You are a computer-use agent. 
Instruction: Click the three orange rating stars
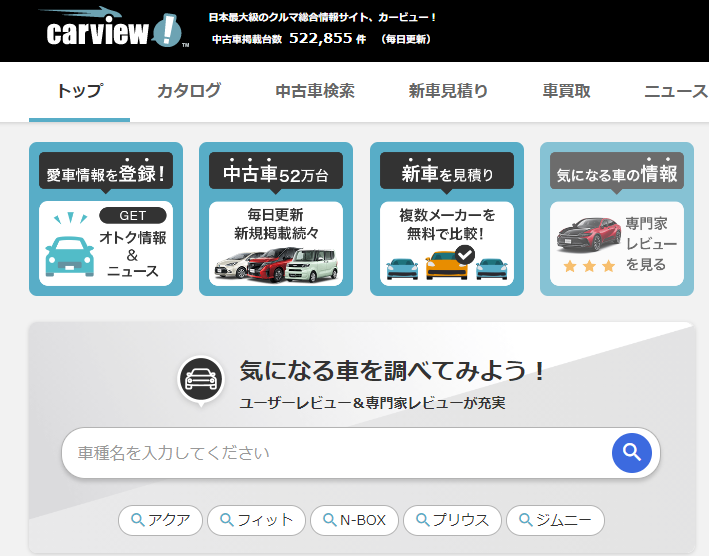[x=589, y=266]
